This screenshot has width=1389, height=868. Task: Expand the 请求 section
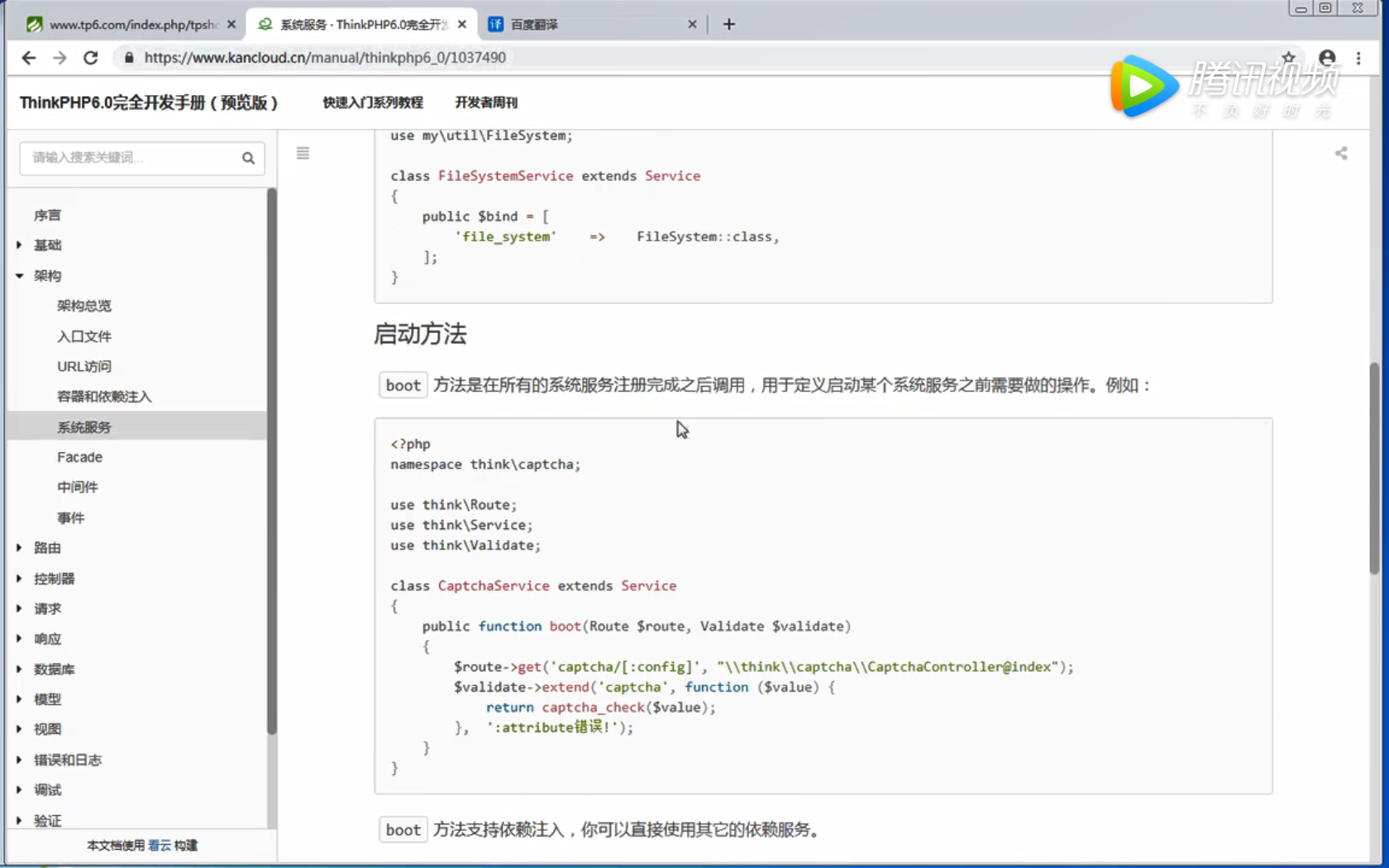[x=47, y=608]
